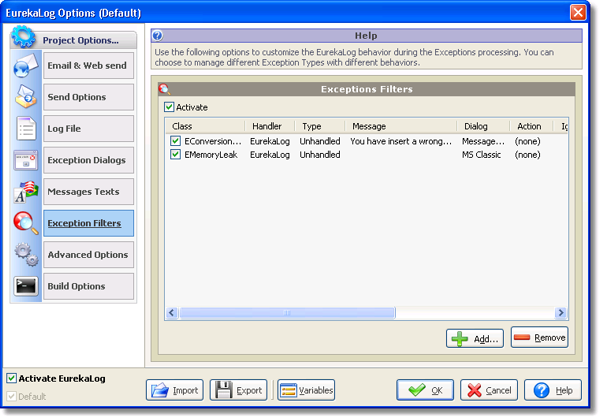Sort by the Action column header
Screen dimensions: 600x418
[x=531, y=126]
